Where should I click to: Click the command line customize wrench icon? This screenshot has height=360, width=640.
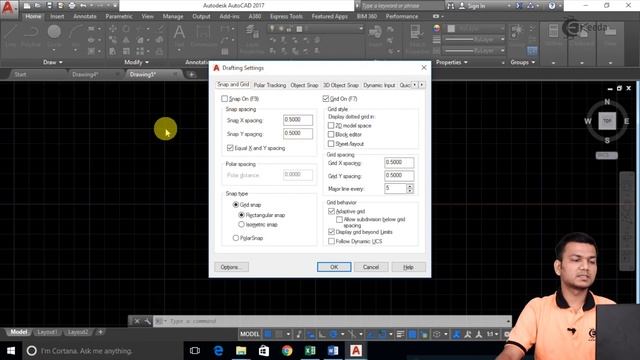pyautogui.click(x=147, y=321)
